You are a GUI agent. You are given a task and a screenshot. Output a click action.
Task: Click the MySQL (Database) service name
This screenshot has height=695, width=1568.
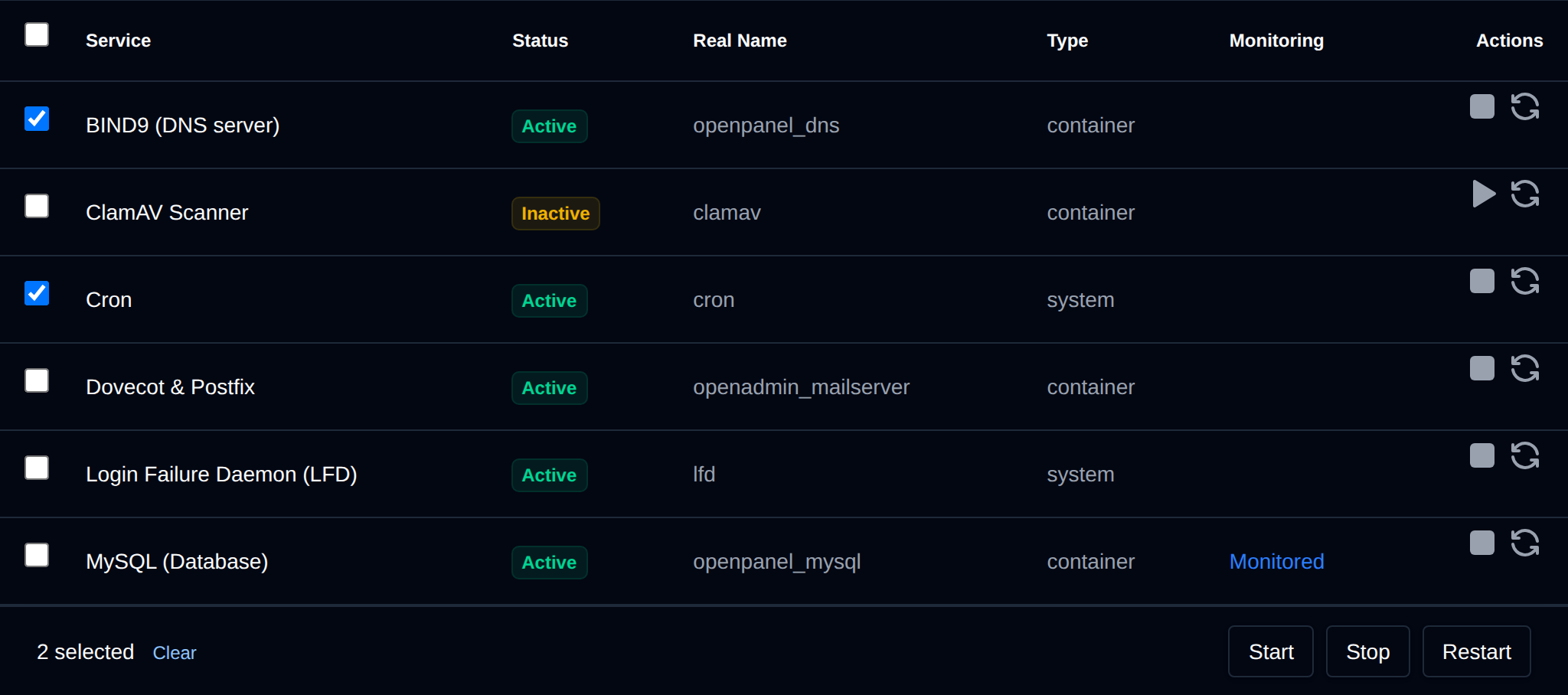point(177,562)
